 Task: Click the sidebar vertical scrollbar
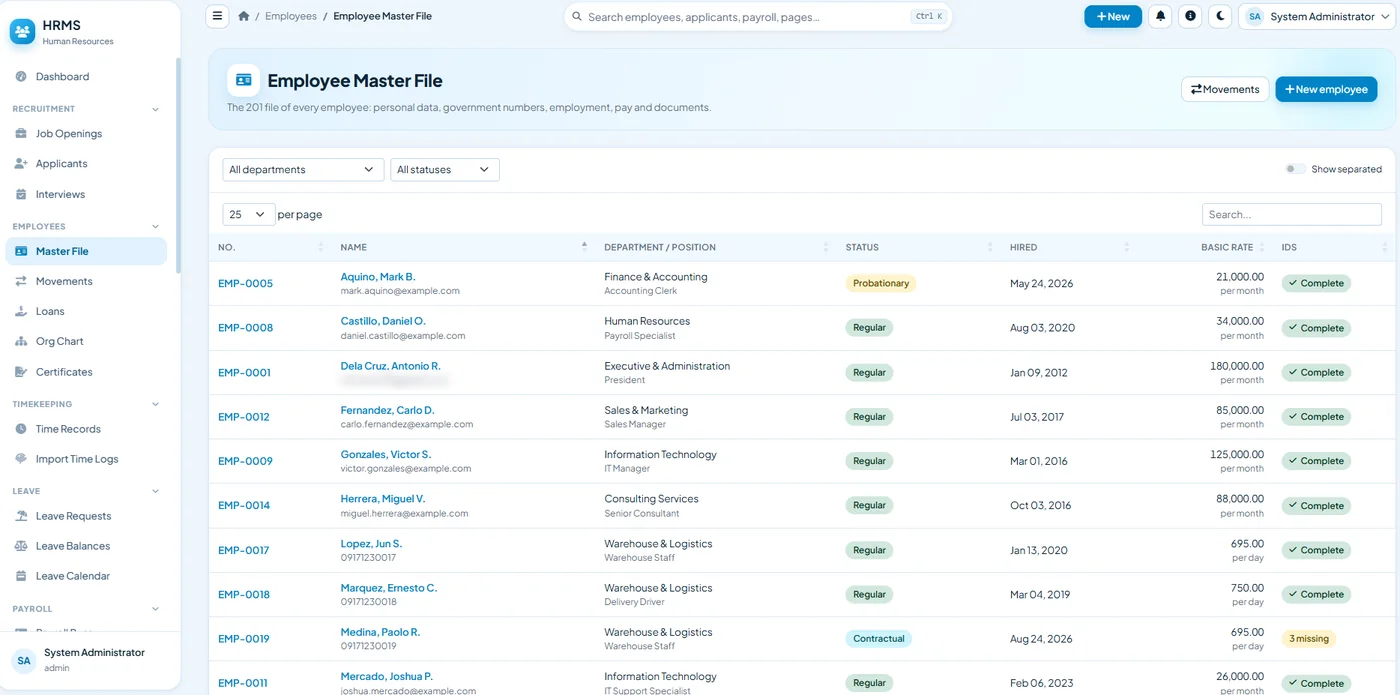coord(178,165)
